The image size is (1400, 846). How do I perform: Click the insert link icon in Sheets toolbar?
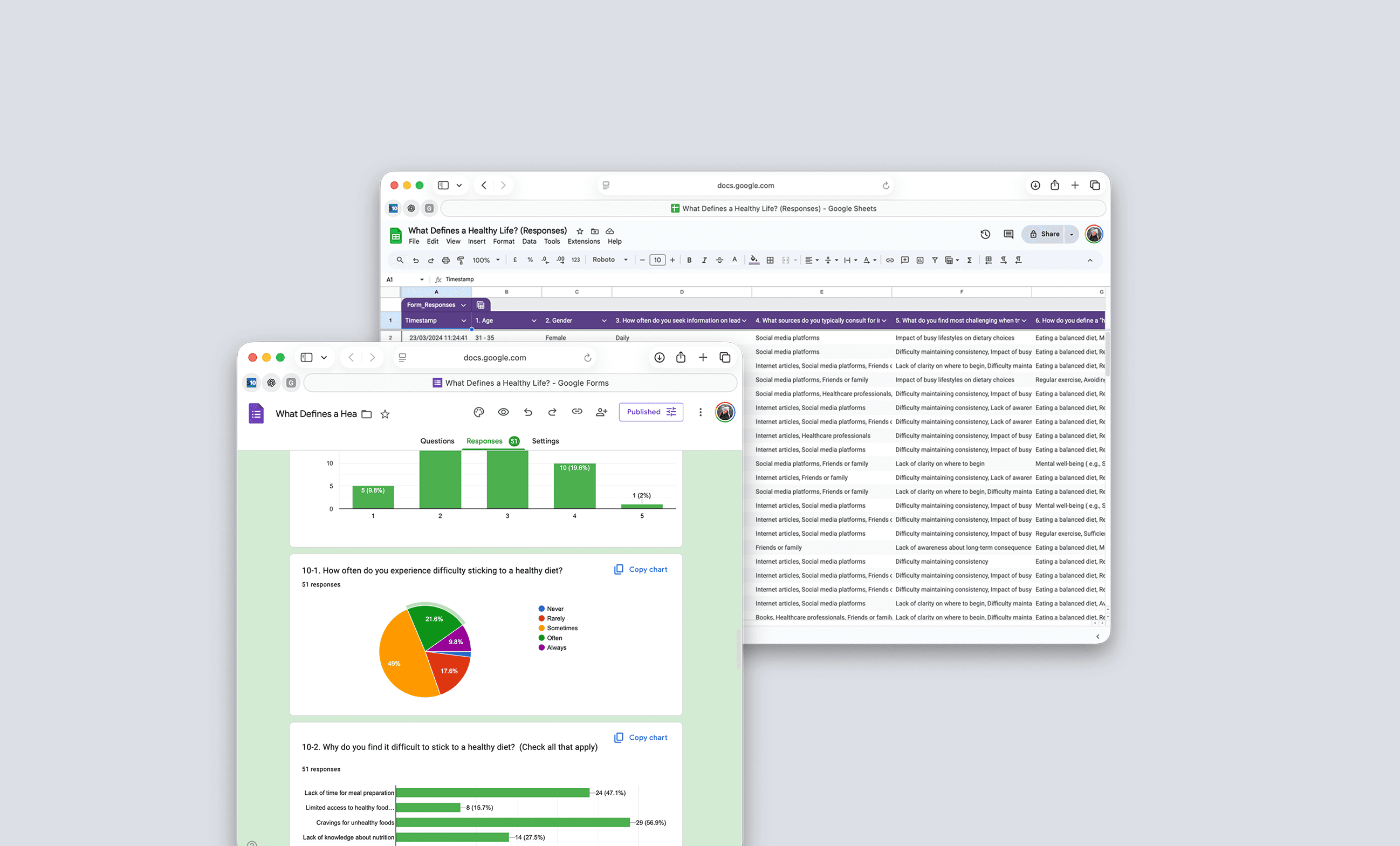pos(890,260)
